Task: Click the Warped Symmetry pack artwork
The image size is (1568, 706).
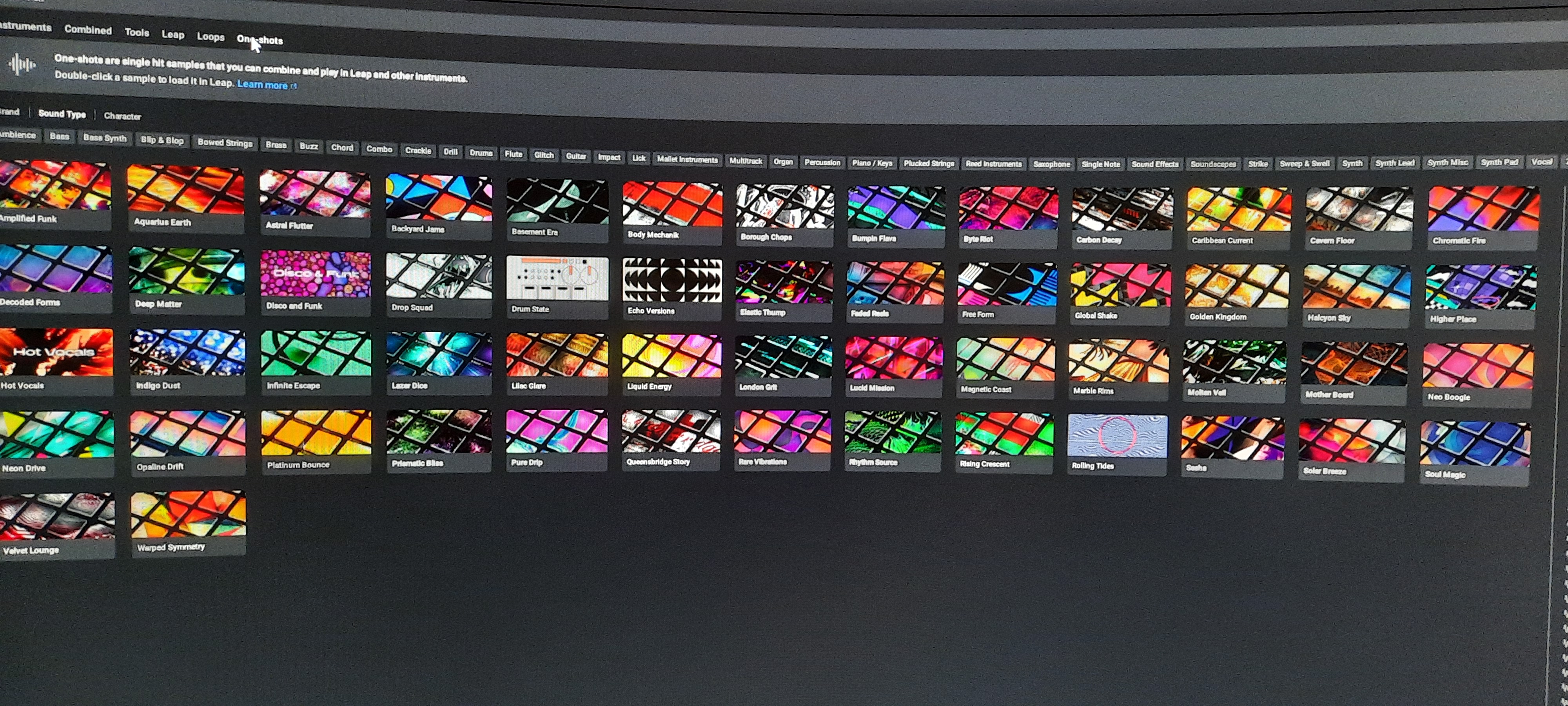Action: [x=188, y=515]
